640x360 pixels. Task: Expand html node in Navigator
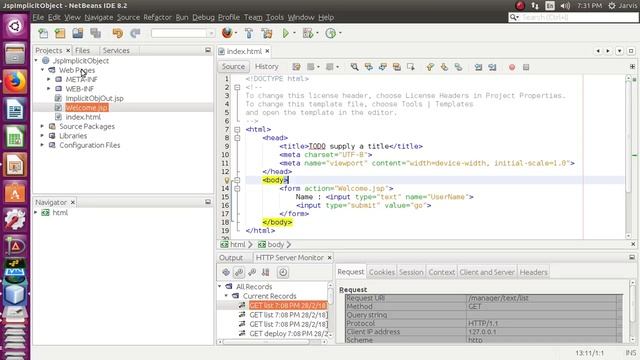coord(36,212)
